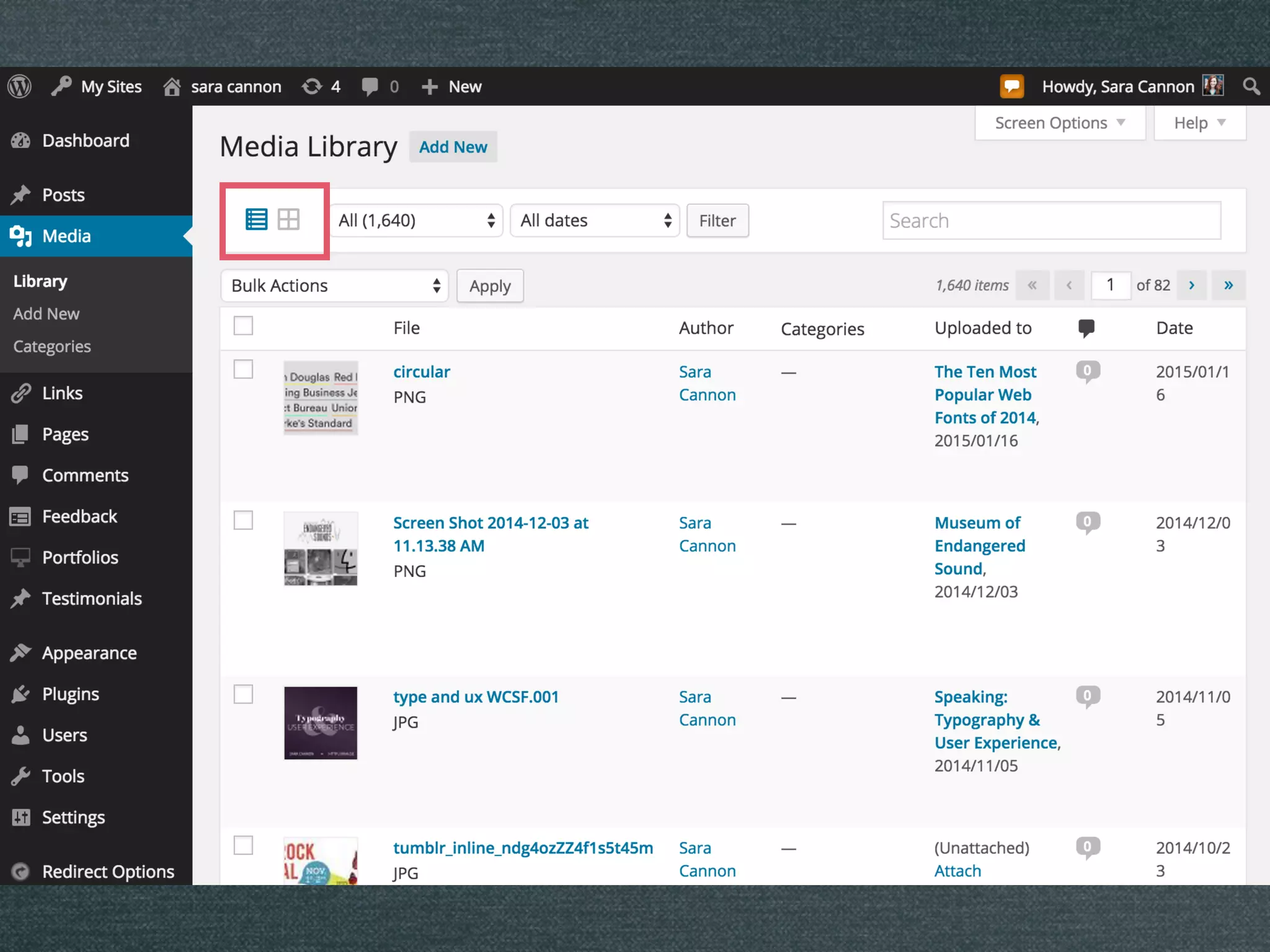The height and width of the screenshot is (952, 1270).
Task: Open Plugins in the sidebar menu
Action: [x=71, y=694]
